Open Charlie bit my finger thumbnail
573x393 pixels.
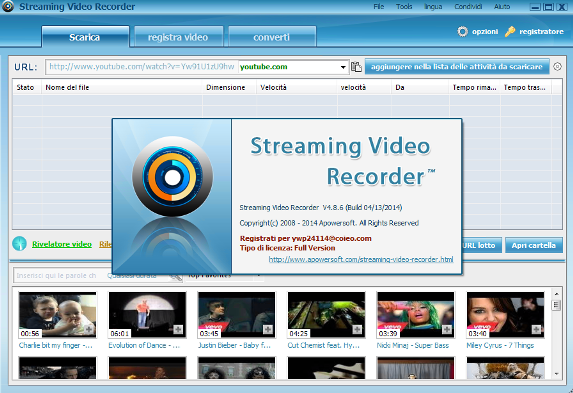58,315
